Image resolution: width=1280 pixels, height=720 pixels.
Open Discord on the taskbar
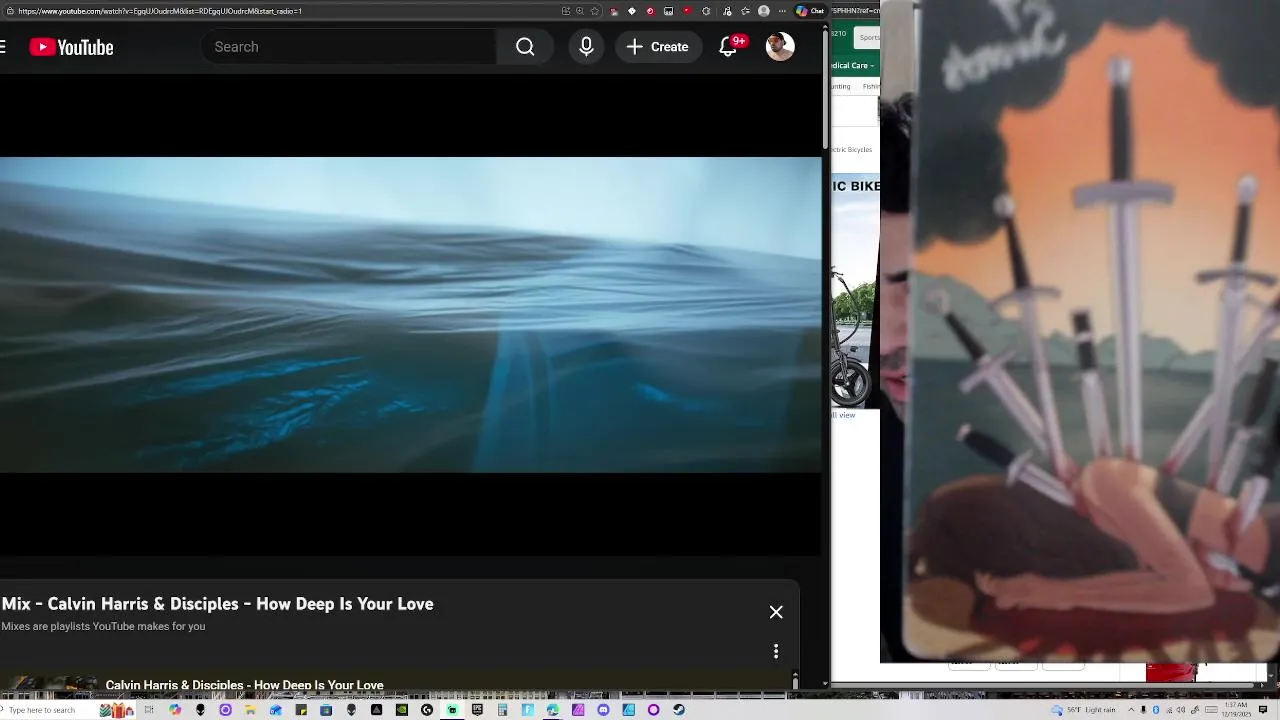pyautogui.click(x=603, y=710)
